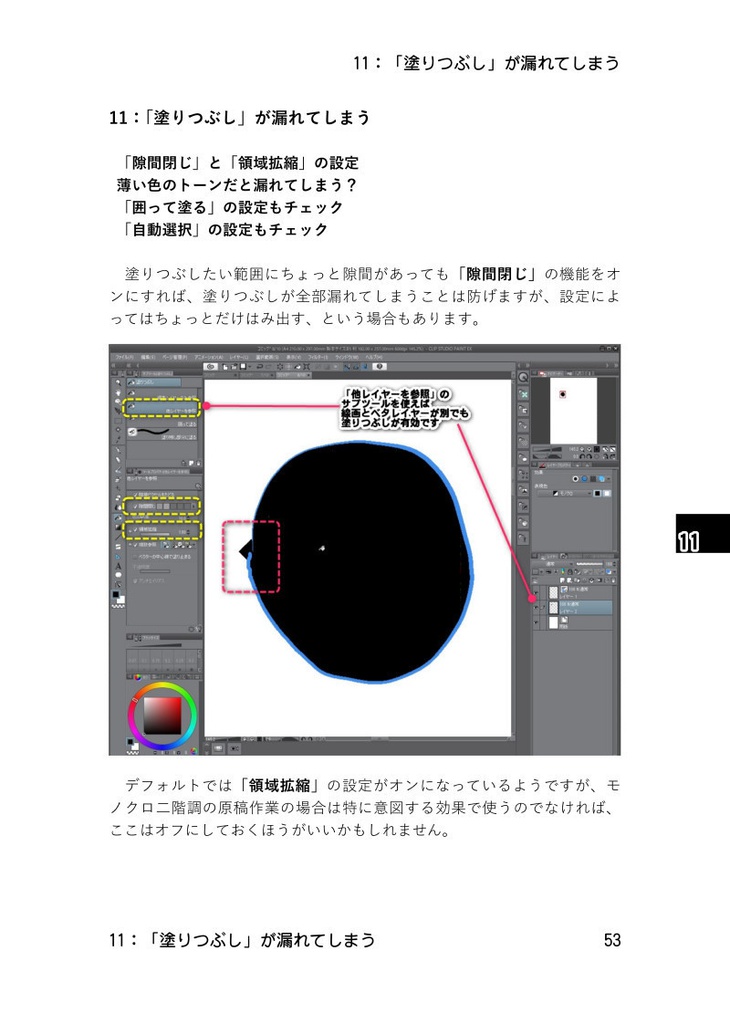730x1024 pixels.
Task: Select the Move hand tool
Action: click(x=118, y=392)
